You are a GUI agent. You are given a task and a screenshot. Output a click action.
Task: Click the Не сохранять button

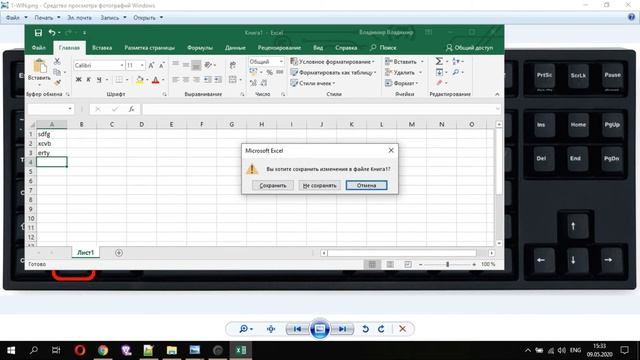click(319, 185)
